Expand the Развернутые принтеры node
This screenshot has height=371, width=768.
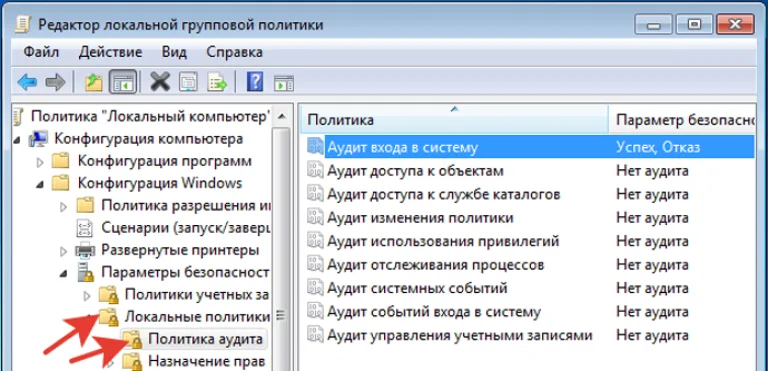click(64, 252)
